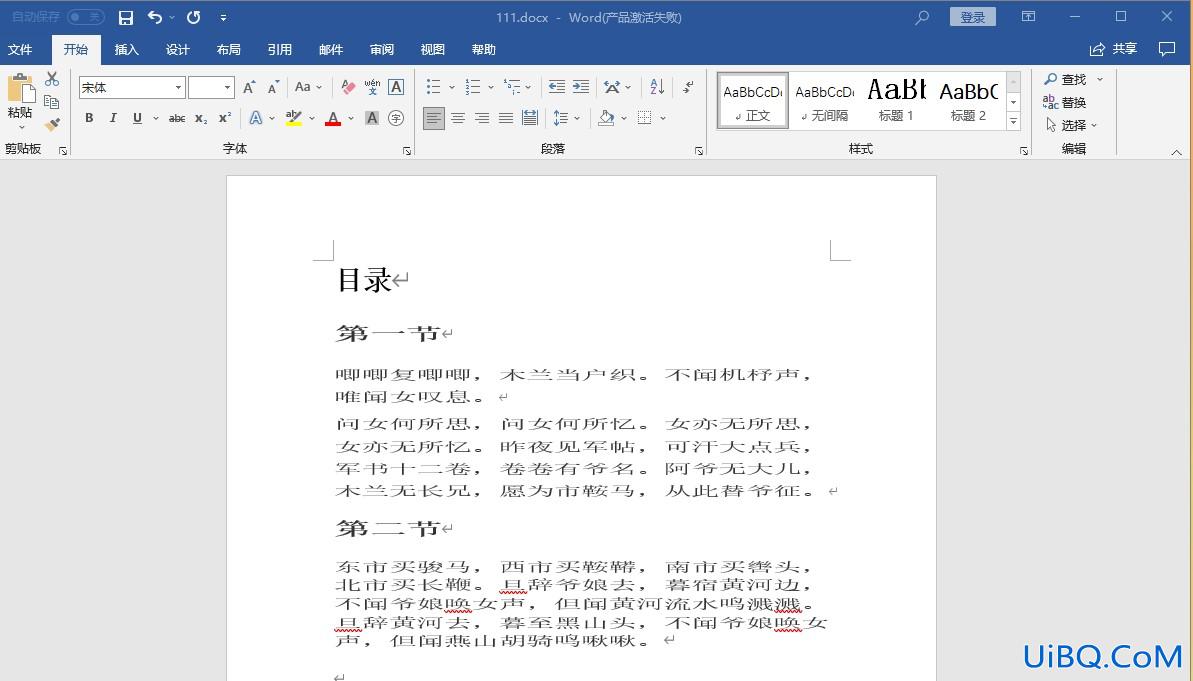The width and height of the screenshot is (1193, 681).
Task: Switch to the 布局 tab
Action: pos(228,49)
